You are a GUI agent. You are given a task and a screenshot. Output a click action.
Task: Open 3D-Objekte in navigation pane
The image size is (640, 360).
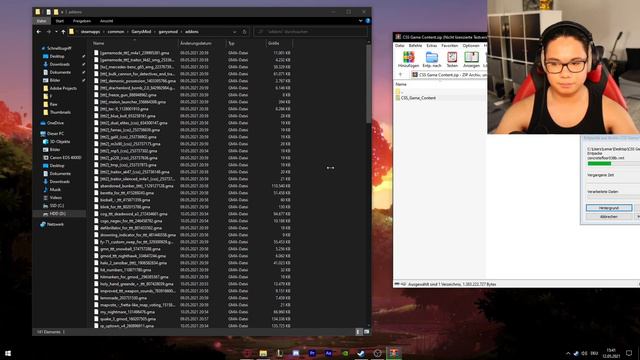[60, 142]
